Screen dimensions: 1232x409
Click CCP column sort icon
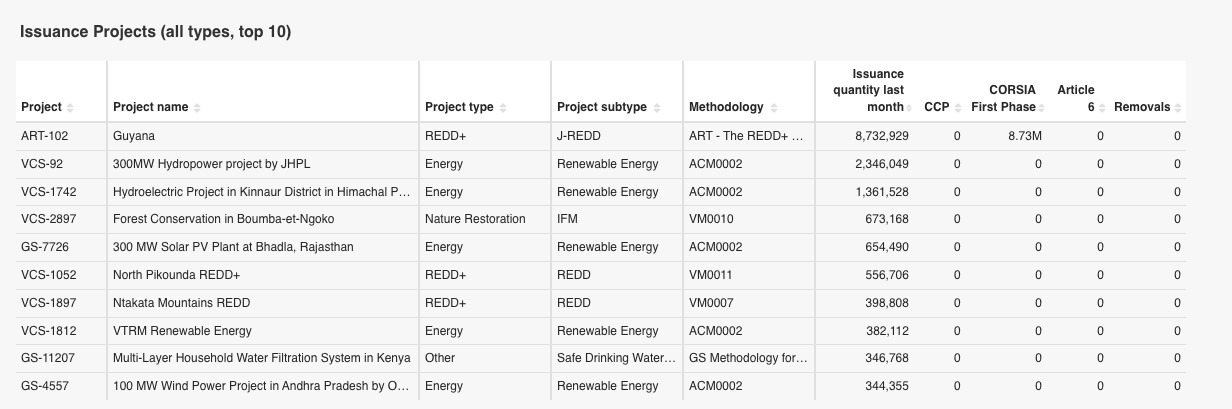pyautogui.click(x=957, y=108)
